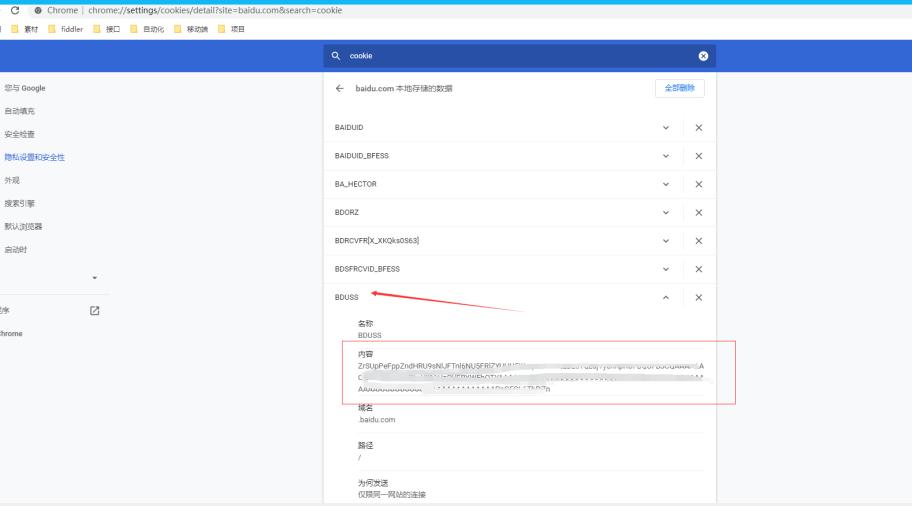
Task: Click the baidu.com 本地存储的数据 heading
Action: (404, 88)
